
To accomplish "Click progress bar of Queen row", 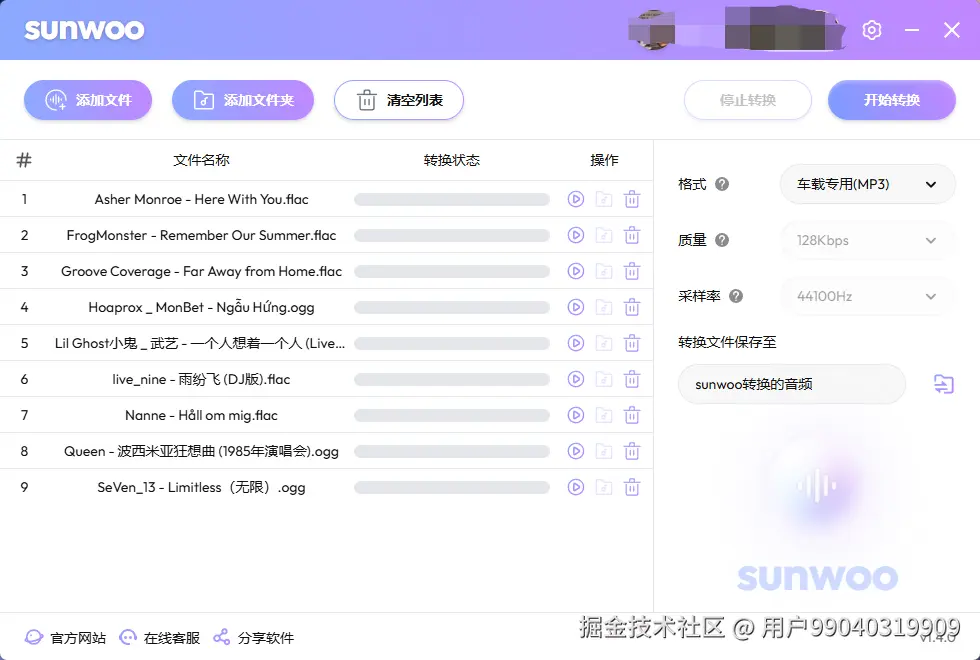I will [x=452, y=451].
